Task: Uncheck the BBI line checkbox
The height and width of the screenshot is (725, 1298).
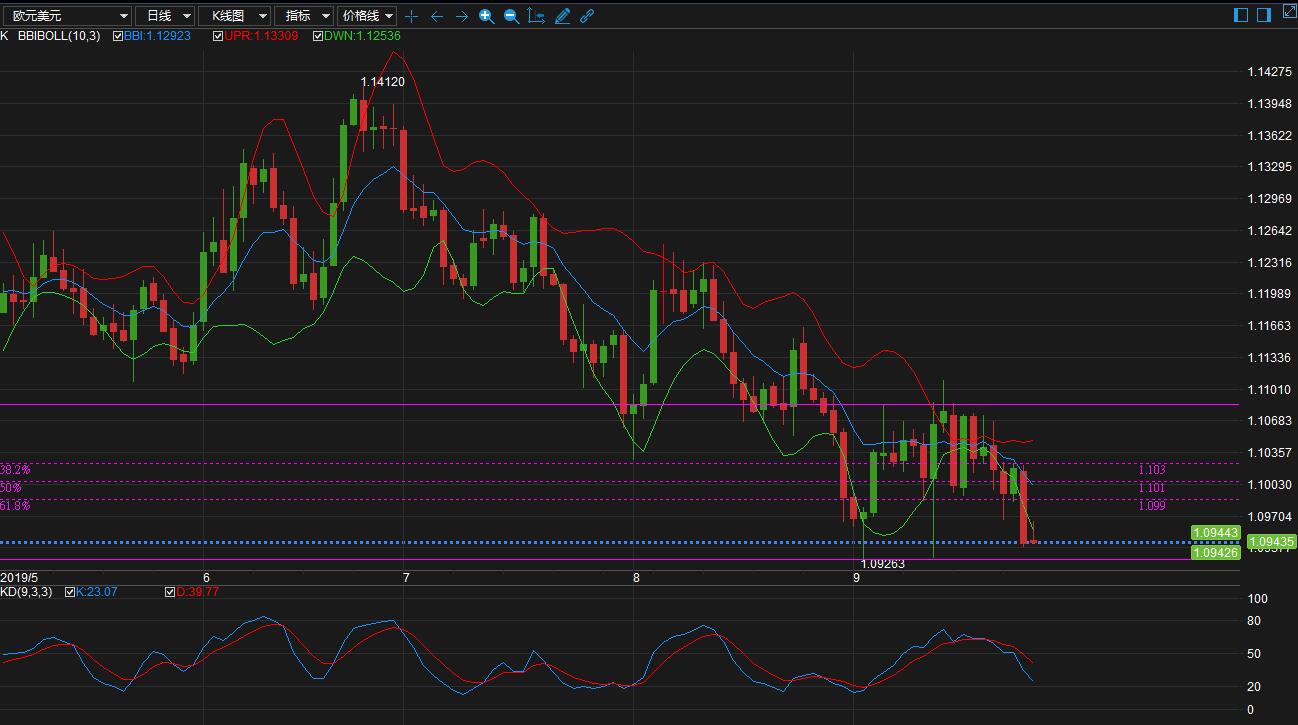Action: pos(118,36)
